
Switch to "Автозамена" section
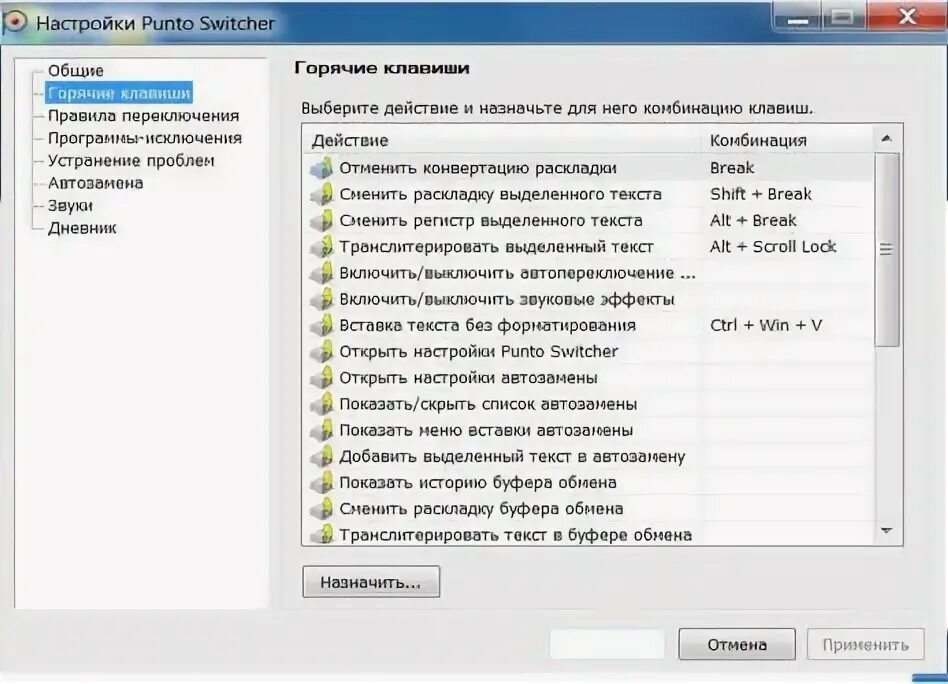pos(96,183)
